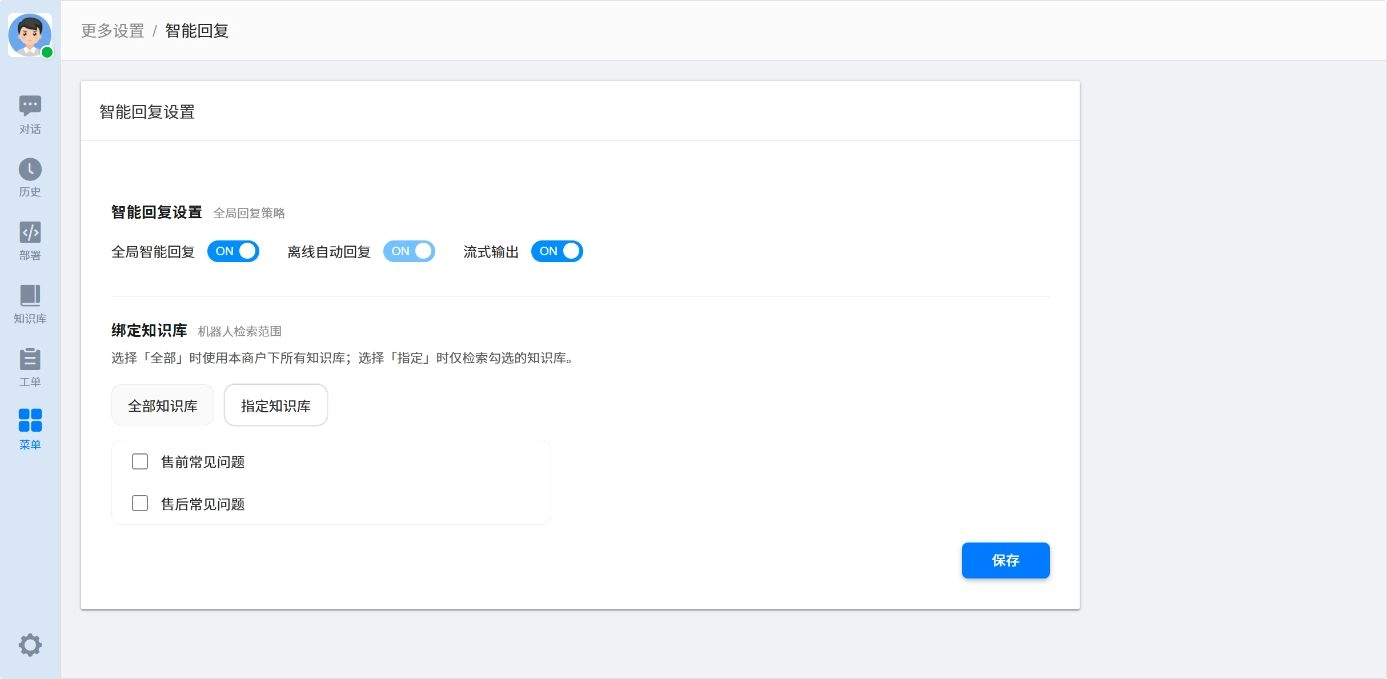Image resolution: width=1387 pixels, height=679 pixels.
Task: Check the 售前常见问题 checkbox
Action: click(x=140, y=461)
